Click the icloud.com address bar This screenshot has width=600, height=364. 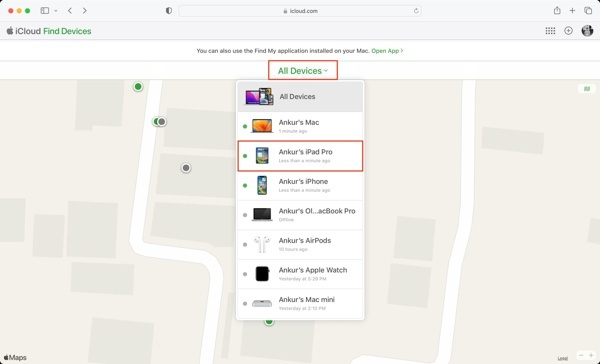[300, 11]
